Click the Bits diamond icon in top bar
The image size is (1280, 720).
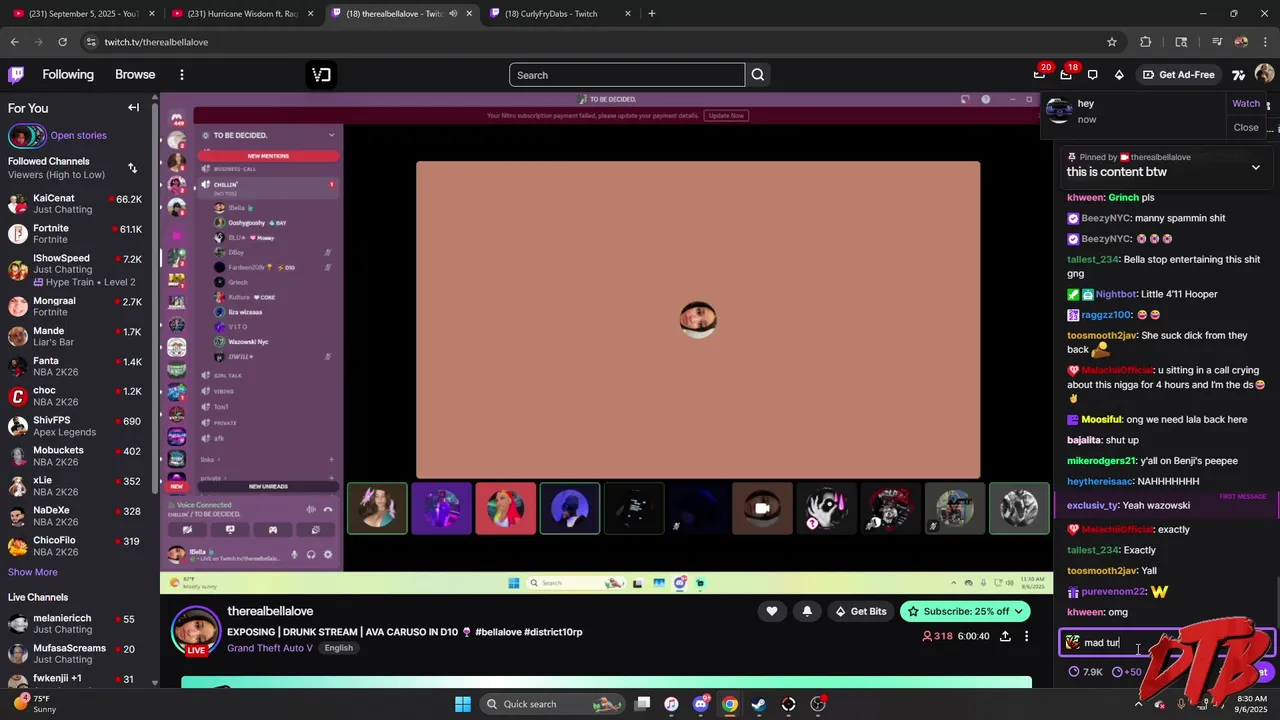pos(1119,75)
